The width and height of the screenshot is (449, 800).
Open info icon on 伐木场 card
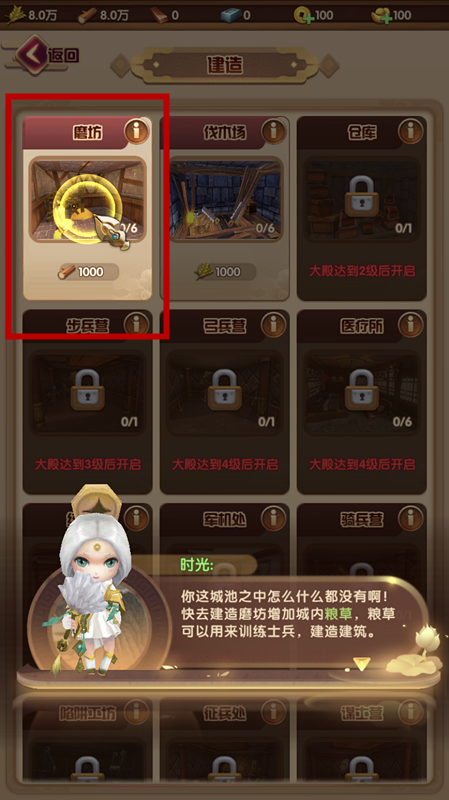click(x=273, y=132)
